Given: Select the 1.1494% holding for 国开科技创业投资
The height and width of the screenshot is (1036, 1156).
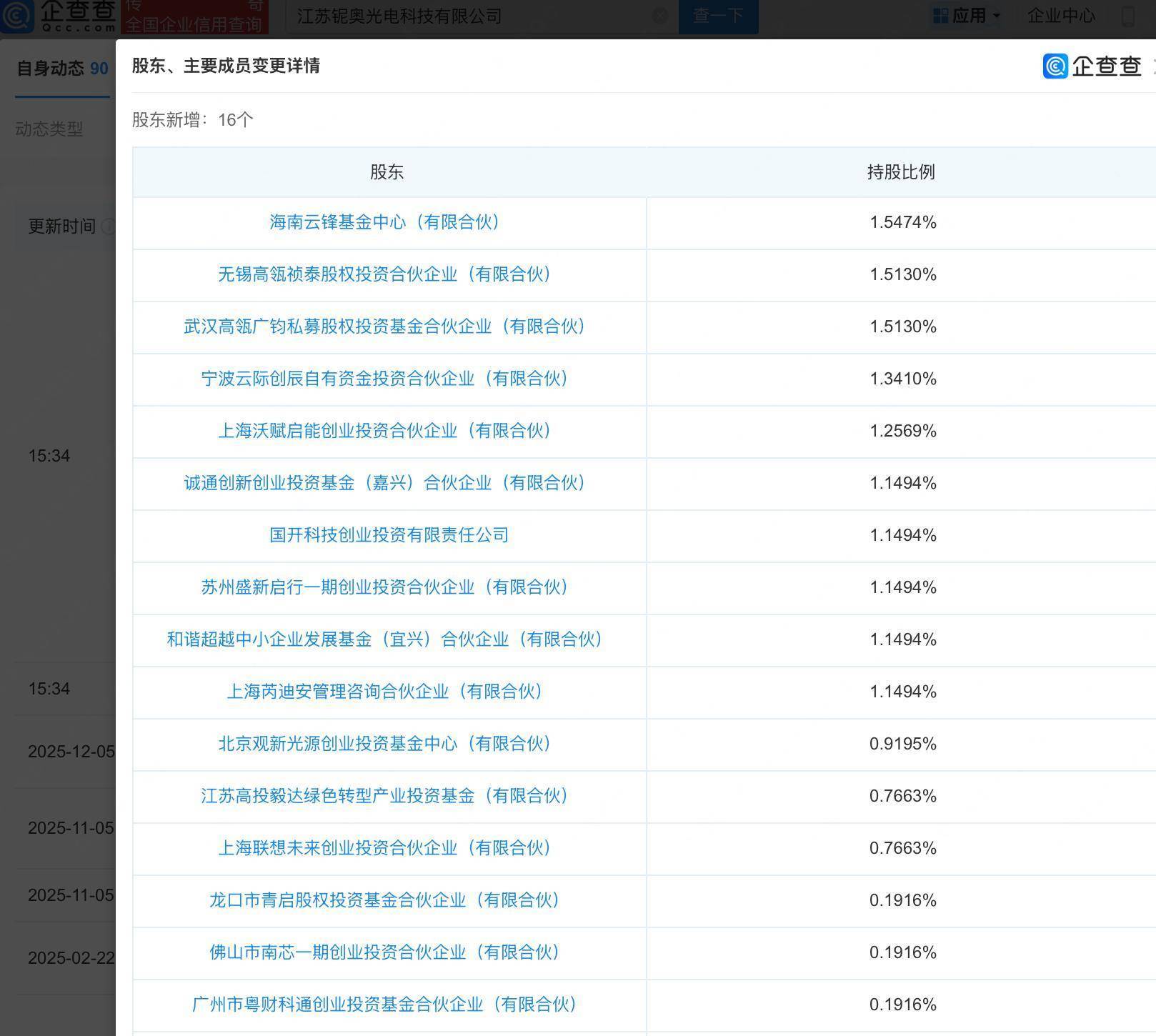Looking at the screenshot, I should point(903,535).
